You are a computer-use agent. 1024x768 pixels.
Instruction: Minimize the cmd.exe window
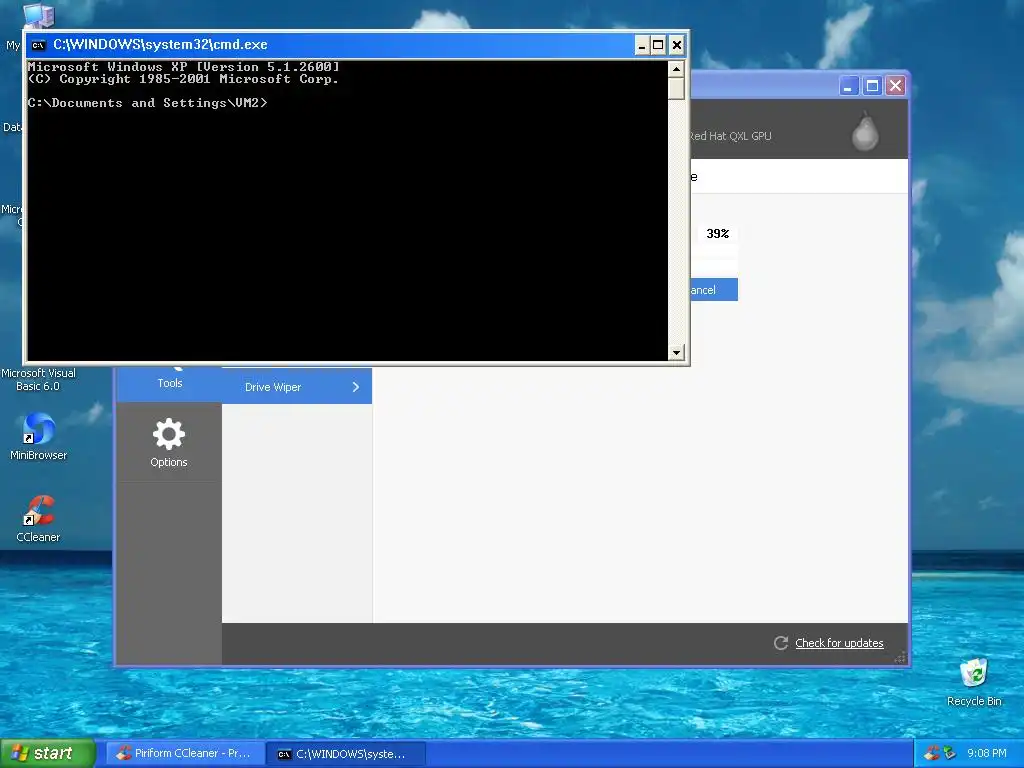642,45
